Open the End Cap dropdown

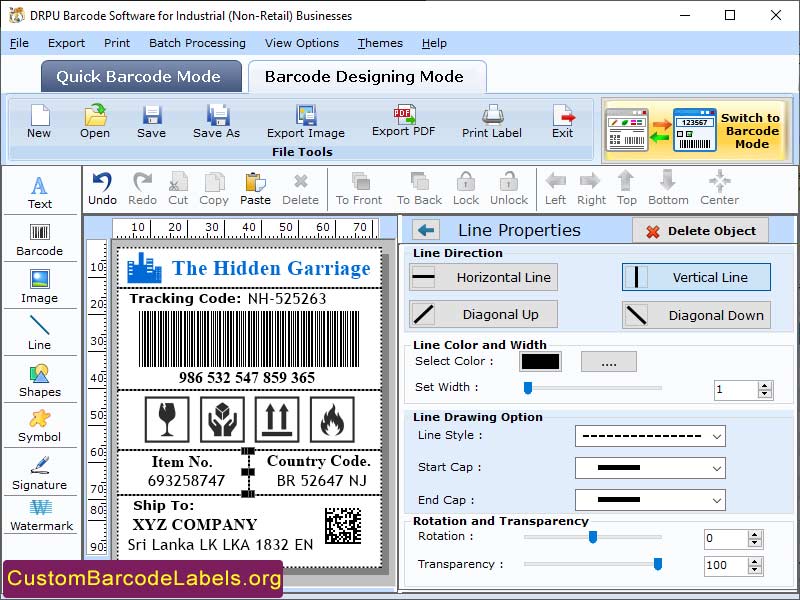tap(650, 499)
